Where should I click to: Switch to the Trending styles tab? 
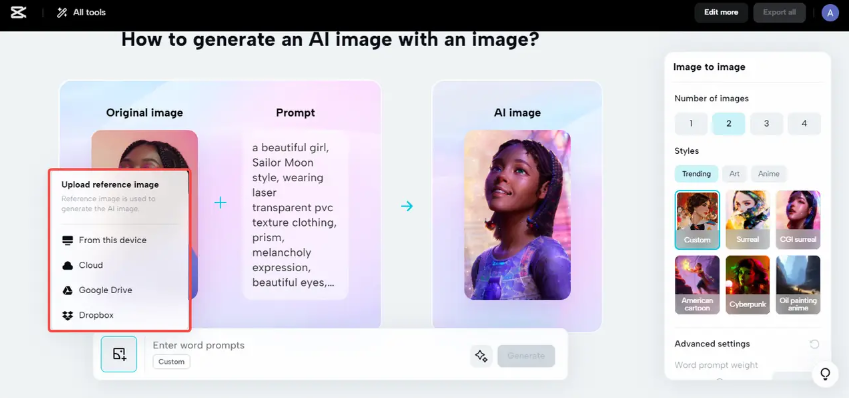(x=696, y=174)
